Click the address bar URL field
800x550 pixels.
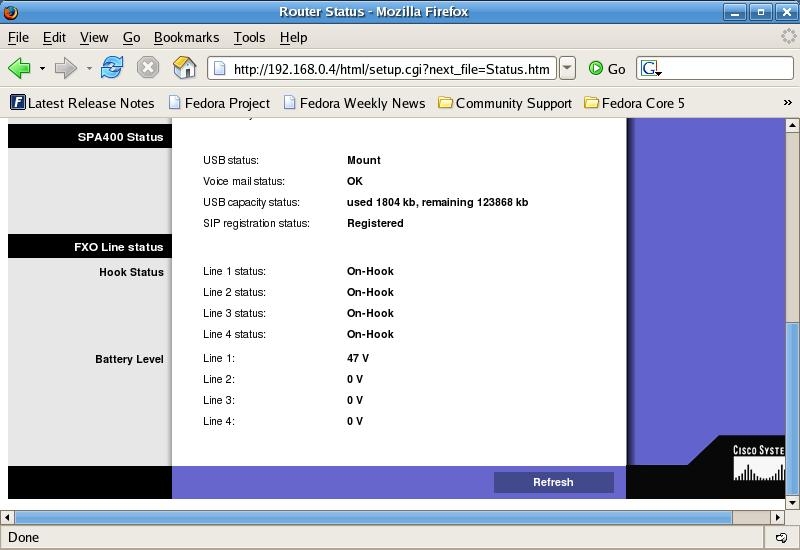click(390, 69)
